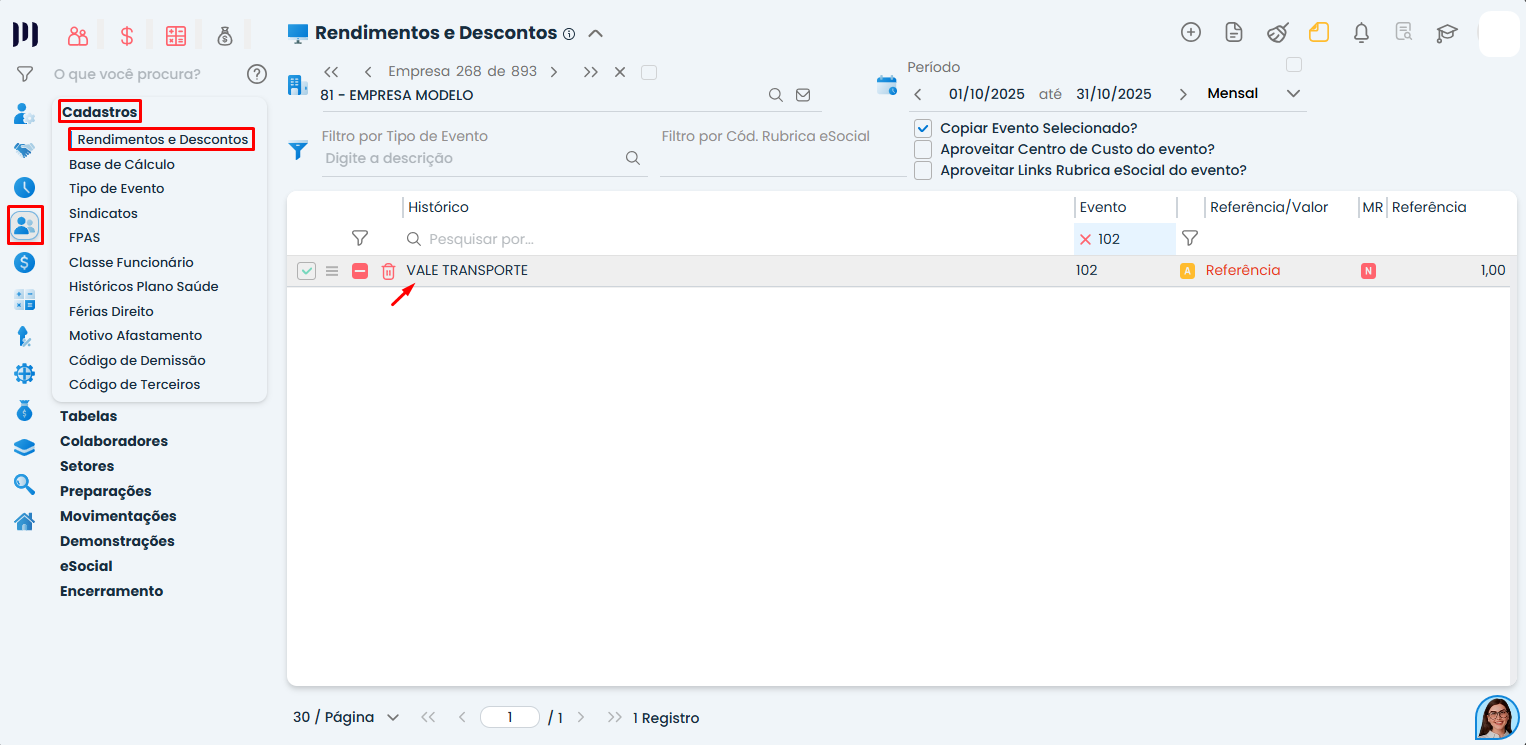Go to home via the house icon

[x=25, y=521]
